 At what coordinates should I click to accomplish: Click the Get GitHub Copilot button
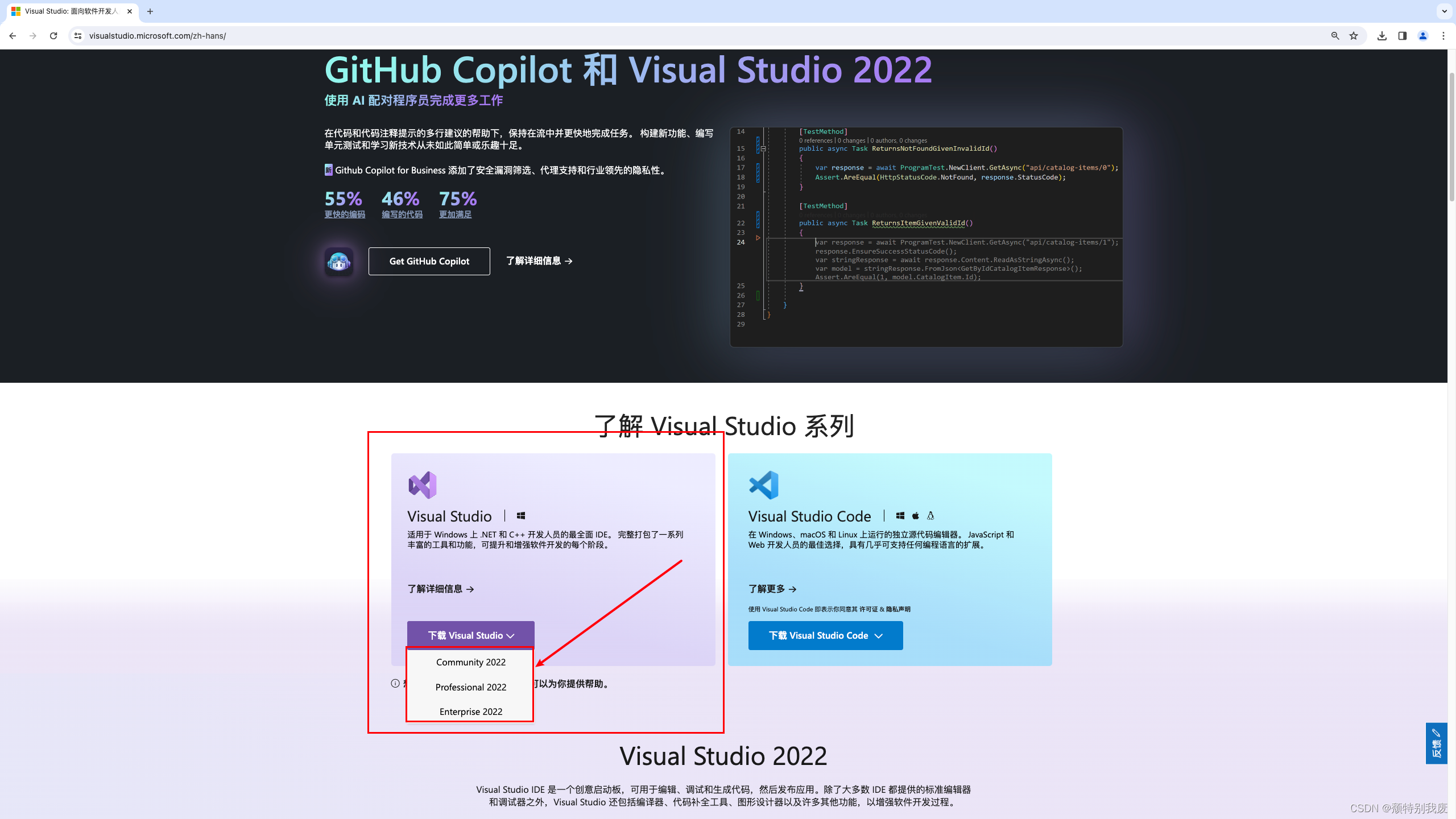pos(429,261)
